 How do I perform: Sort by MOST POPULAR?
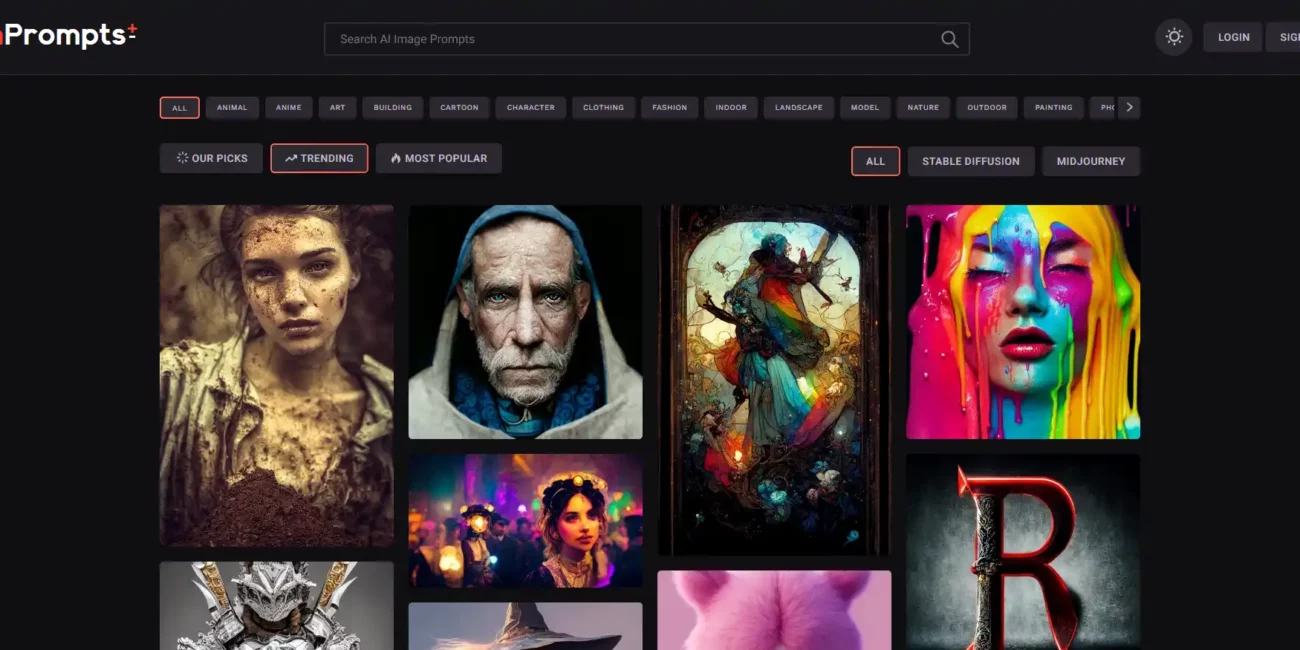pyautogui.click(x=438, y=158)
